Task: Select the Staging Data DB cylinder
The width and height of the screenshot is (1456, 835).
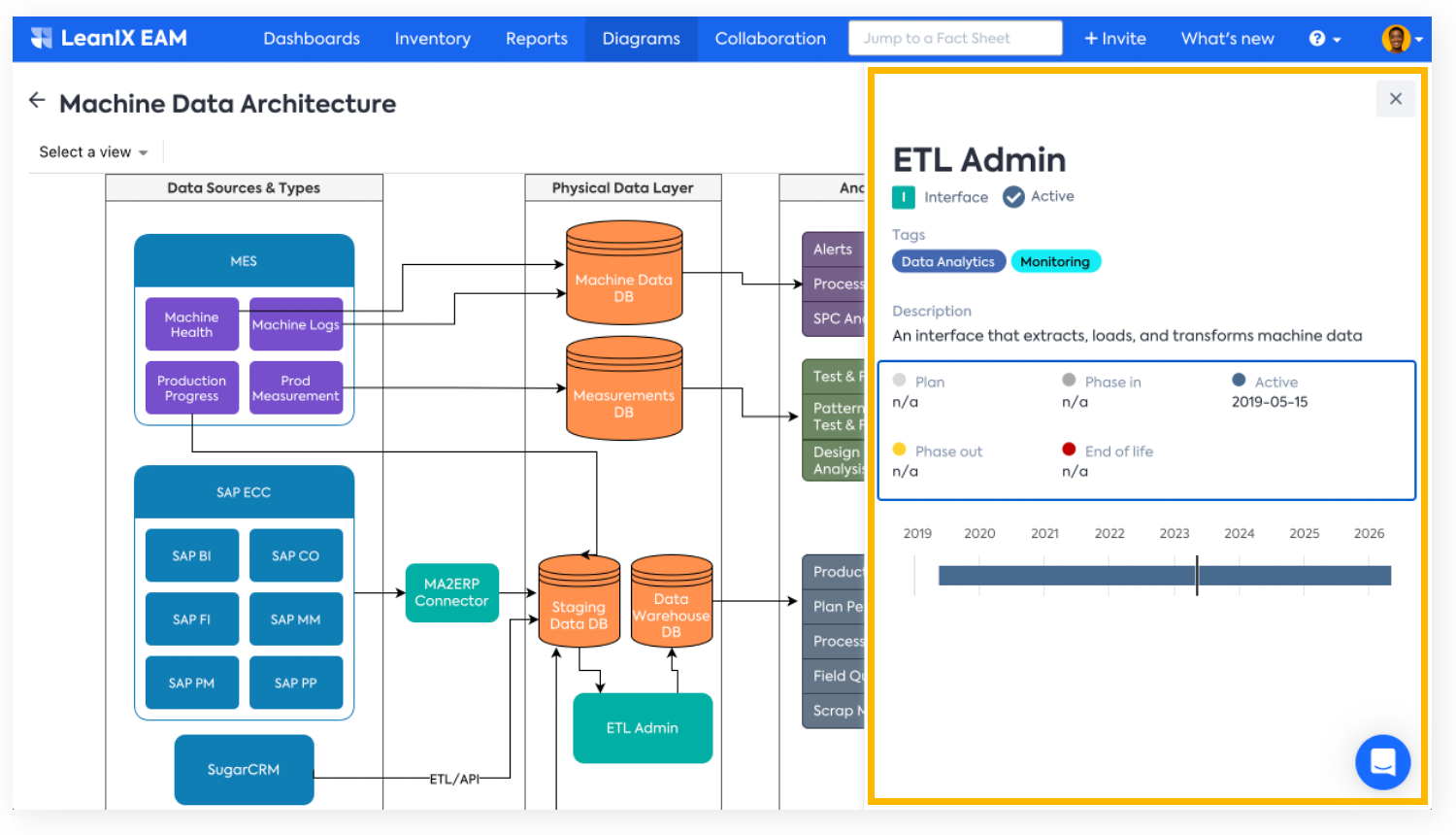Action: (579, 601)
